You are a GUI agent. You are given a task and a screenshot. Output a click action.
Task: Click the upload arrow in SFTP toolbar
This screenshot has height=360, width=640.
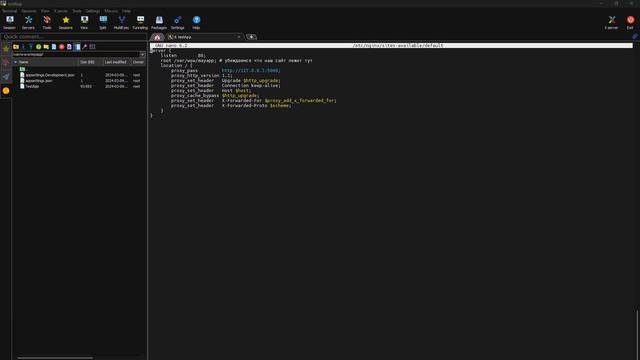[31, 47]
